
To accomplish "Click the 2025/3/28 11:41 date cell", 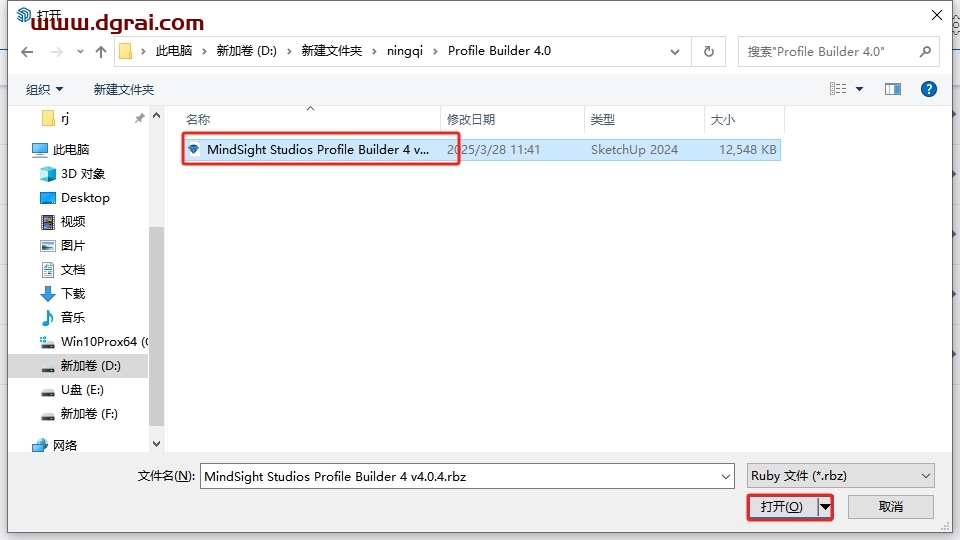I will [493, 149].
